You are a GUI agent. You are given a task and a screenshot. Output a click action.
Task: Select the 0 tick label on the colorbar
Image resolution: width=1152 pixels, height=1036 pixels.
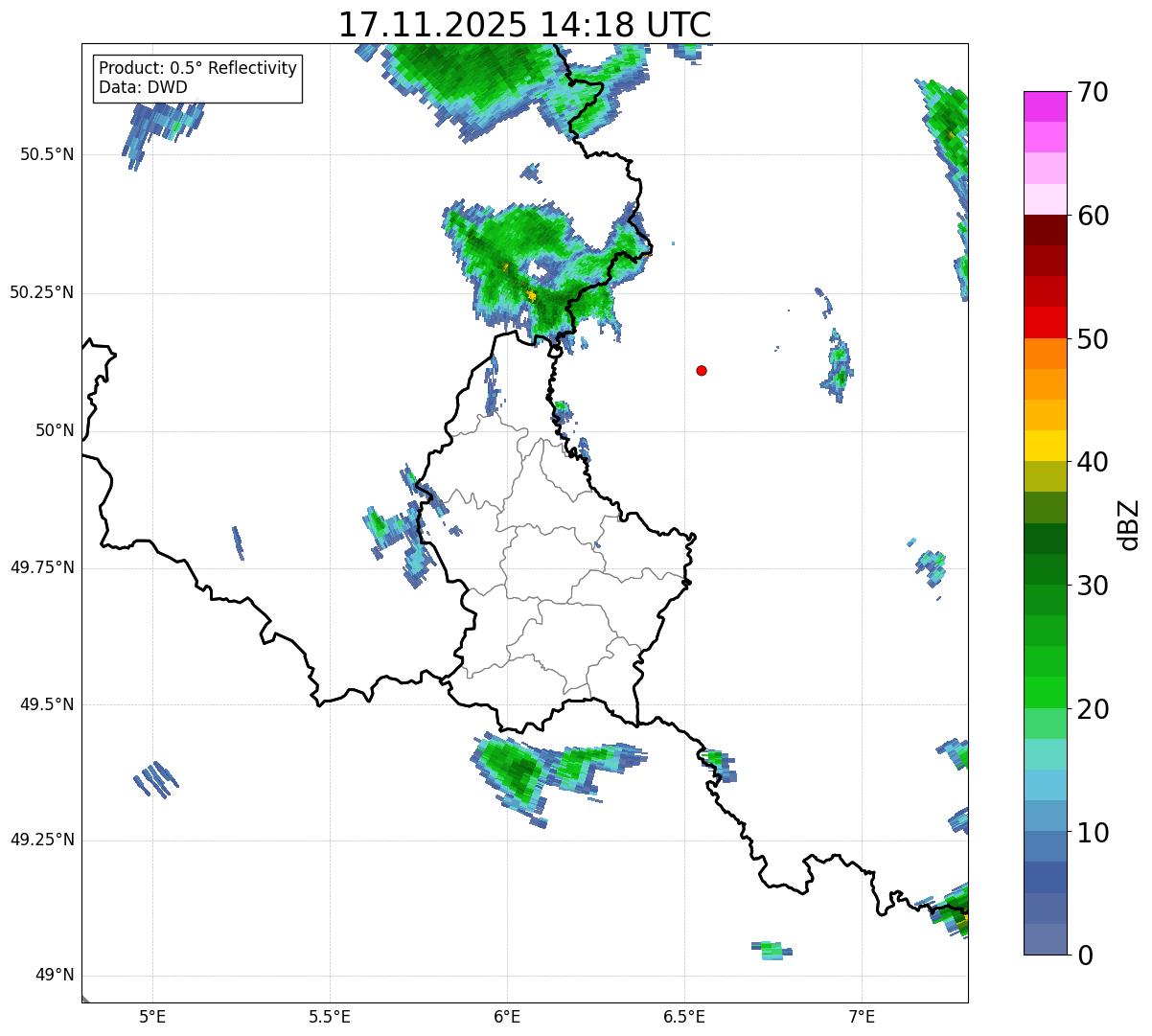[1084, 955]
